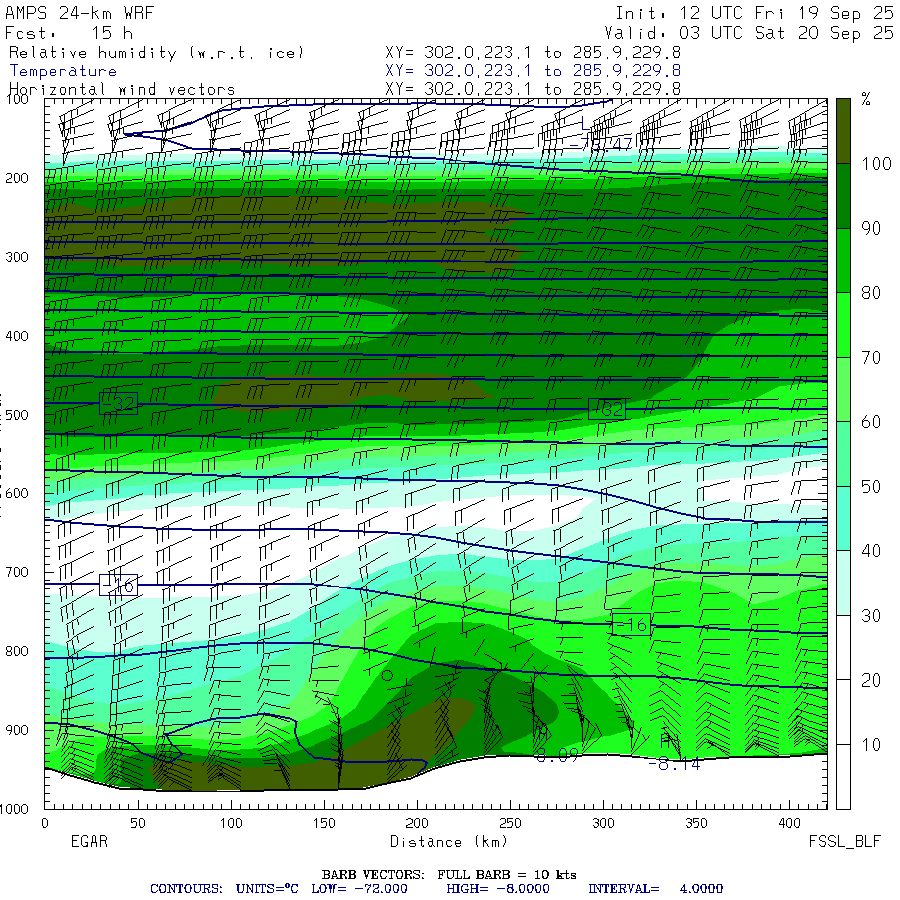Select the CONTOURS: UNITS=°C text

224,889
